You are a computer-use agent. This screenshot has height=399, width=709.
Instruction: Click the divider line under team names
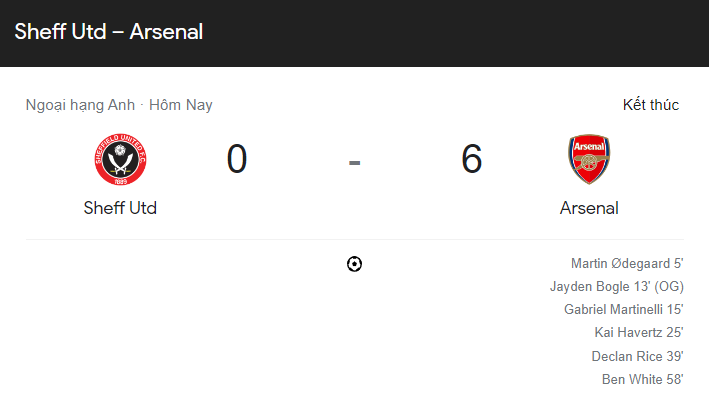point(354,239)
